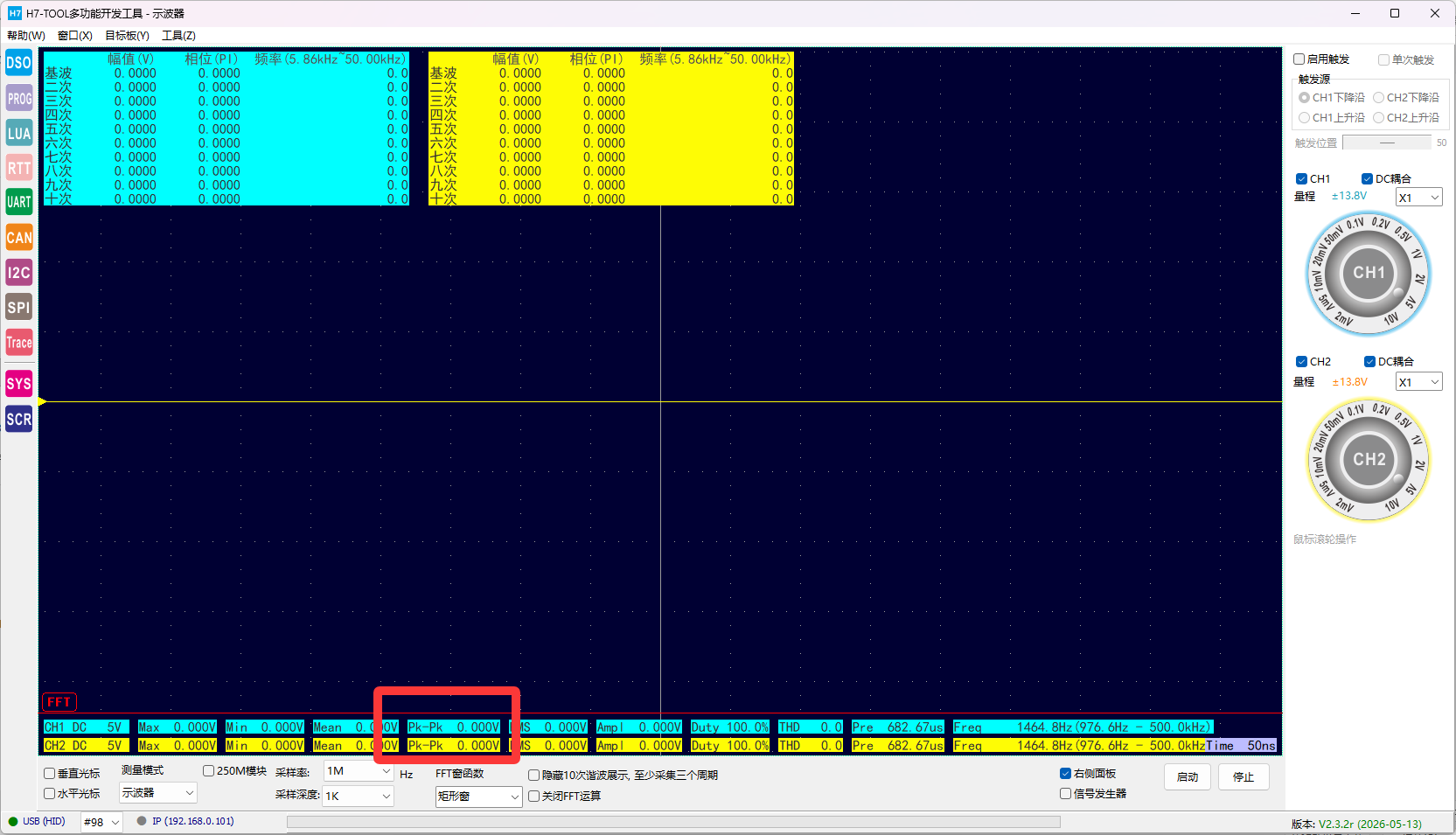Click the CH1 range knob

click(1369, 273)
